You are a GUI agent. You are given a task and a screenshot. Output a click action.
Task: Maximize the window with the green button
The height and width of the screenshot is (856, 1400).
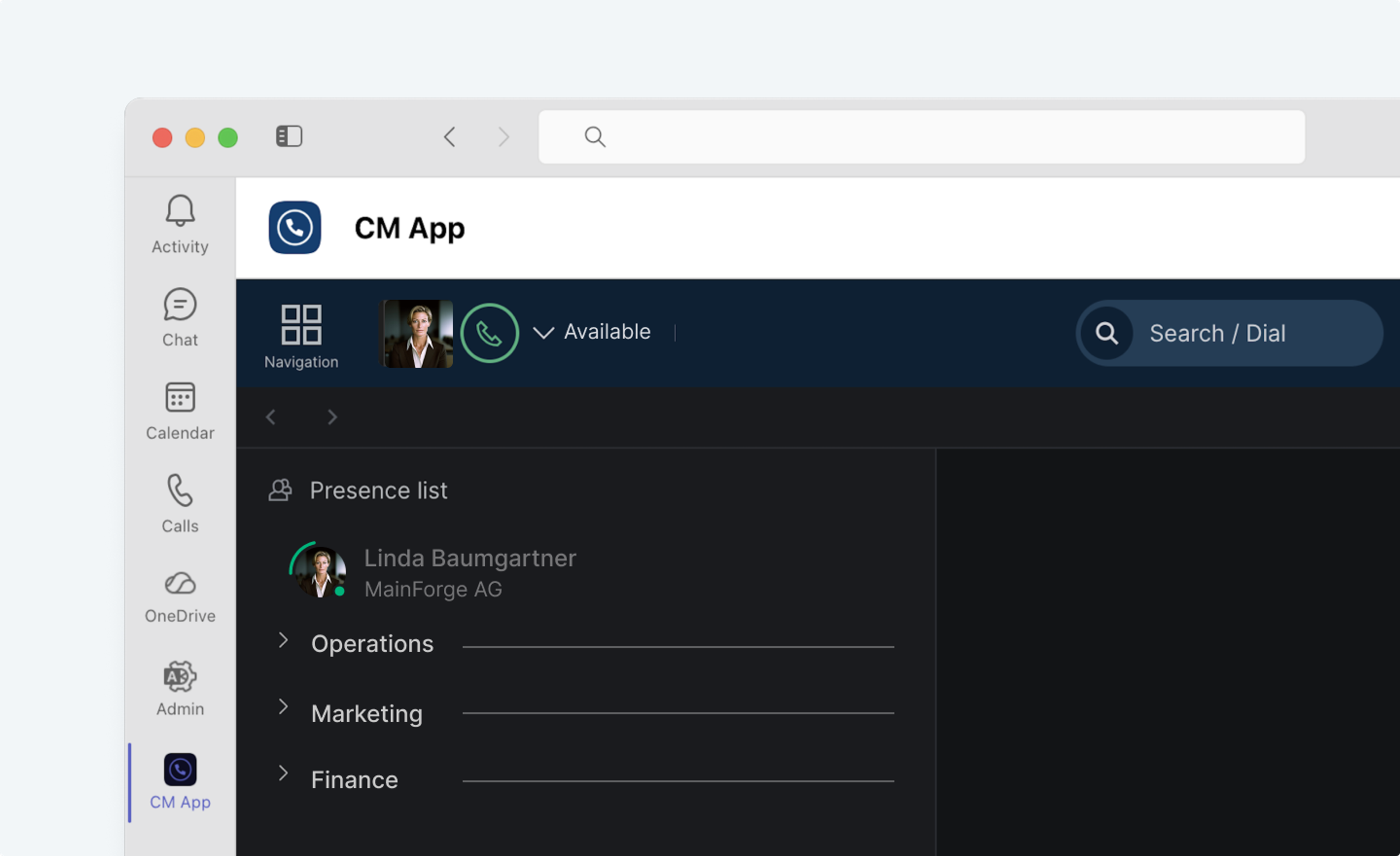tap(228, 137)
